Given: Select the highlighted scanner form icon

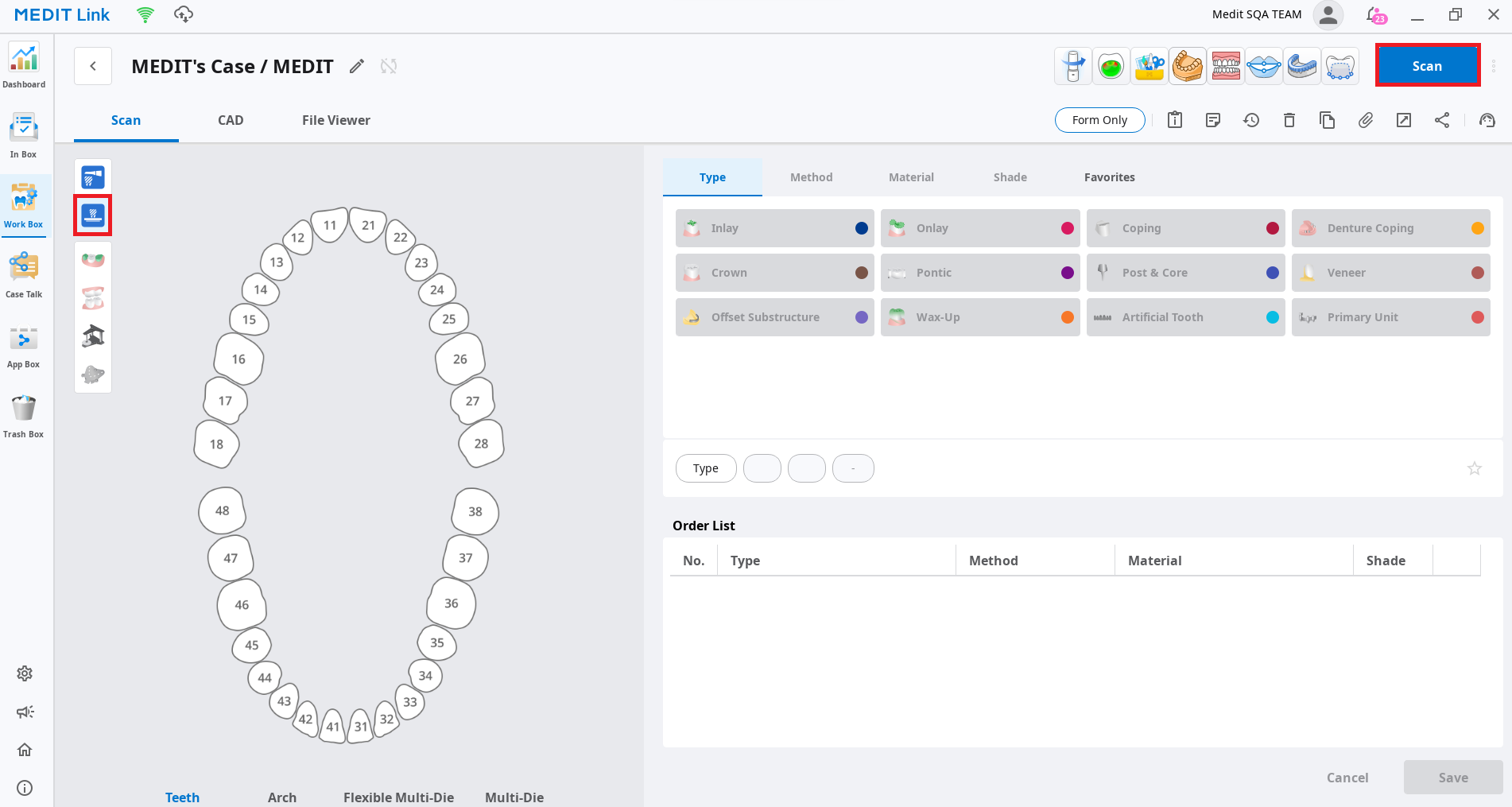Looking at the screenshot, I should tap(93, 215).
